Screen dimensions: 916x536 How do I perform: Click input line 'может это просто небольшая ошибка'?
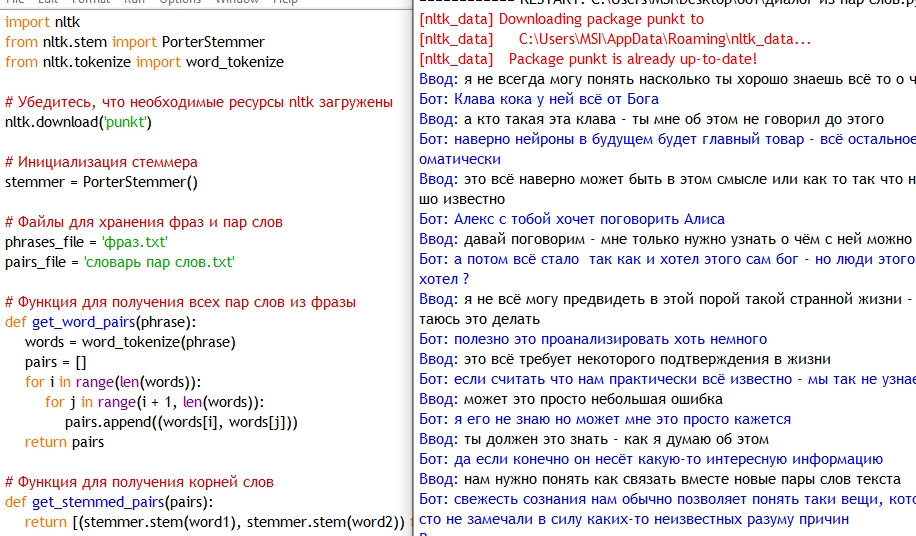[x=571, y=399]
